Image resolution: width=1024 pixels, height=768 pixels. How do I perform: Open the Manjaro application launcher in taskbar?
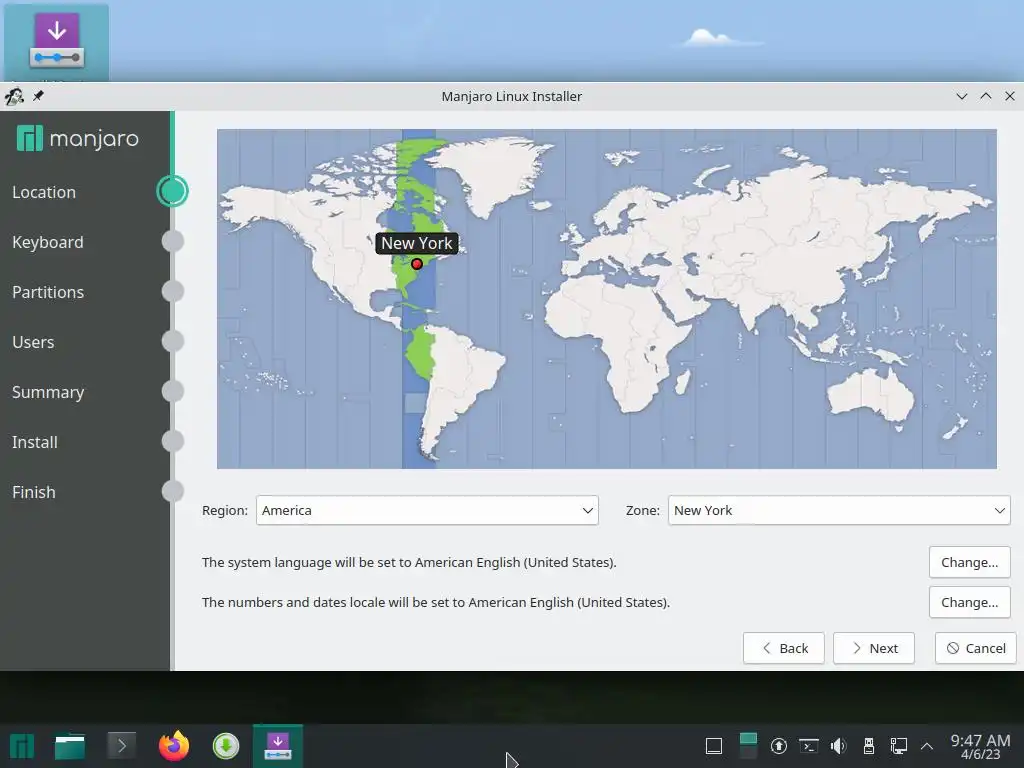click(x=22, y=746)
